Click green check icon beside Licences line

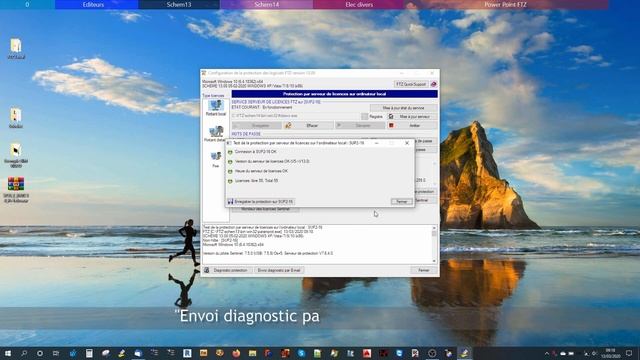coord(230,181)
